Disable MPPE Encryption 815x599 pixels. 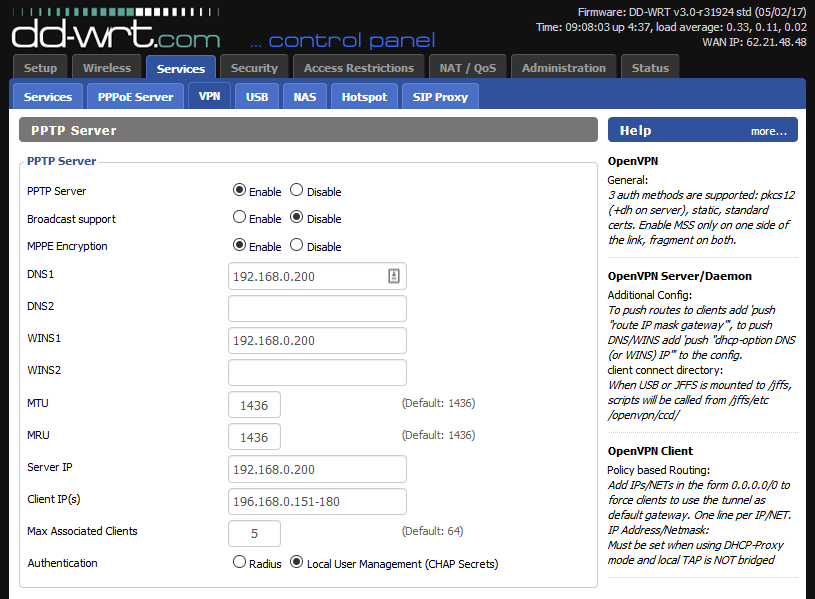pyautogui.click(x=296, y=245)
